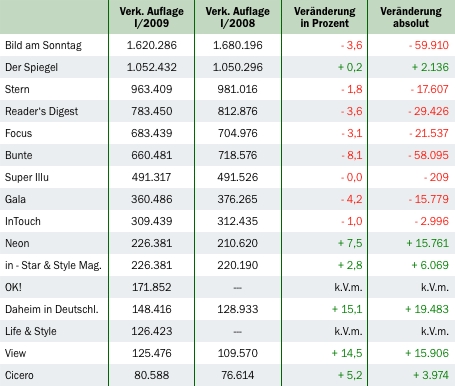Click 'in - Star & Style Mag.' label
The image size is (455, 386).
[x=53, y=265]
